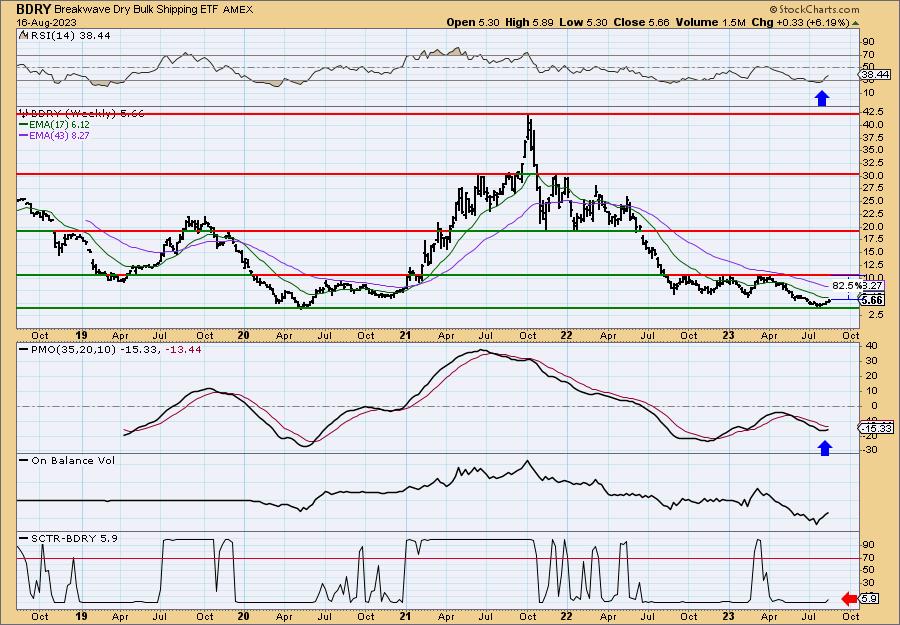Screen dimensions: 900x625
Task: Click the -10 label on the PMO axis
Action: (x=870, y=421)
